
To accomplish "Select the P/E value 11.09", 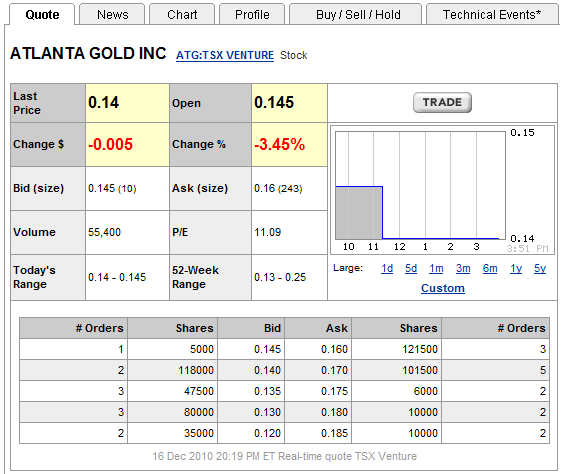I will coord(267,232).
